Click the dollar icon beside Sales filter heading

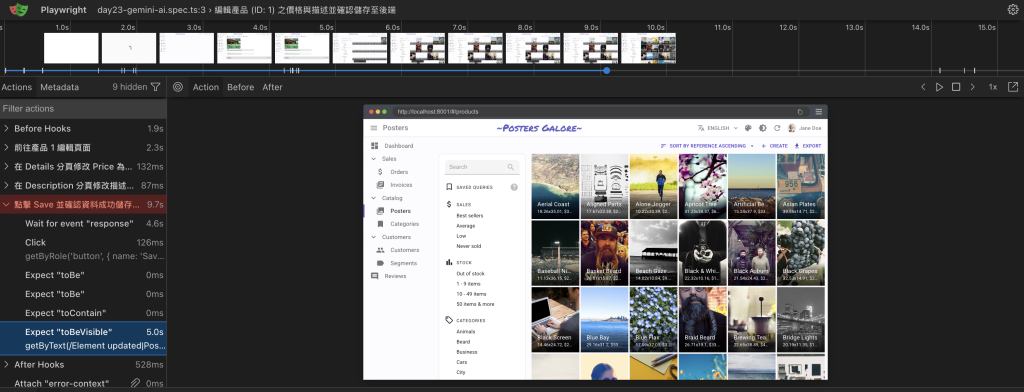click(x=449, y=204)
